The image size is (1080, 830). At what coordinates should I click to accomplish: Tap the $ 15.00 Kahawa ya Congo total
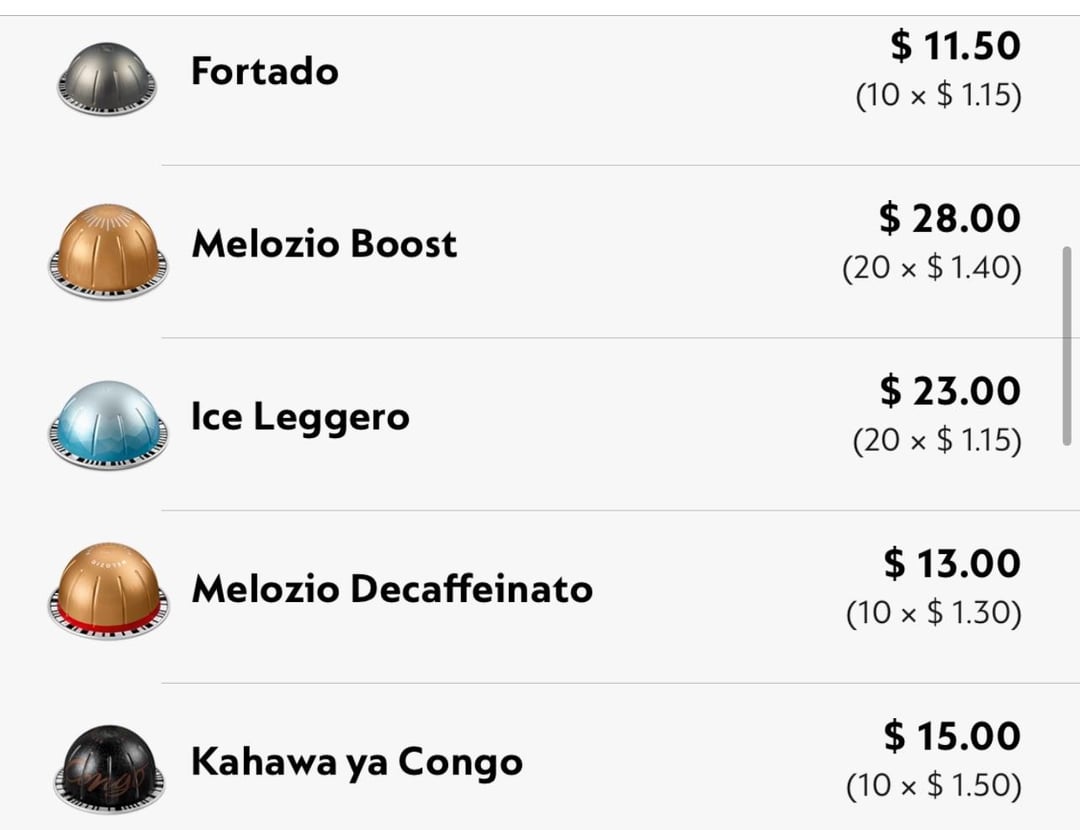(951, 737)
